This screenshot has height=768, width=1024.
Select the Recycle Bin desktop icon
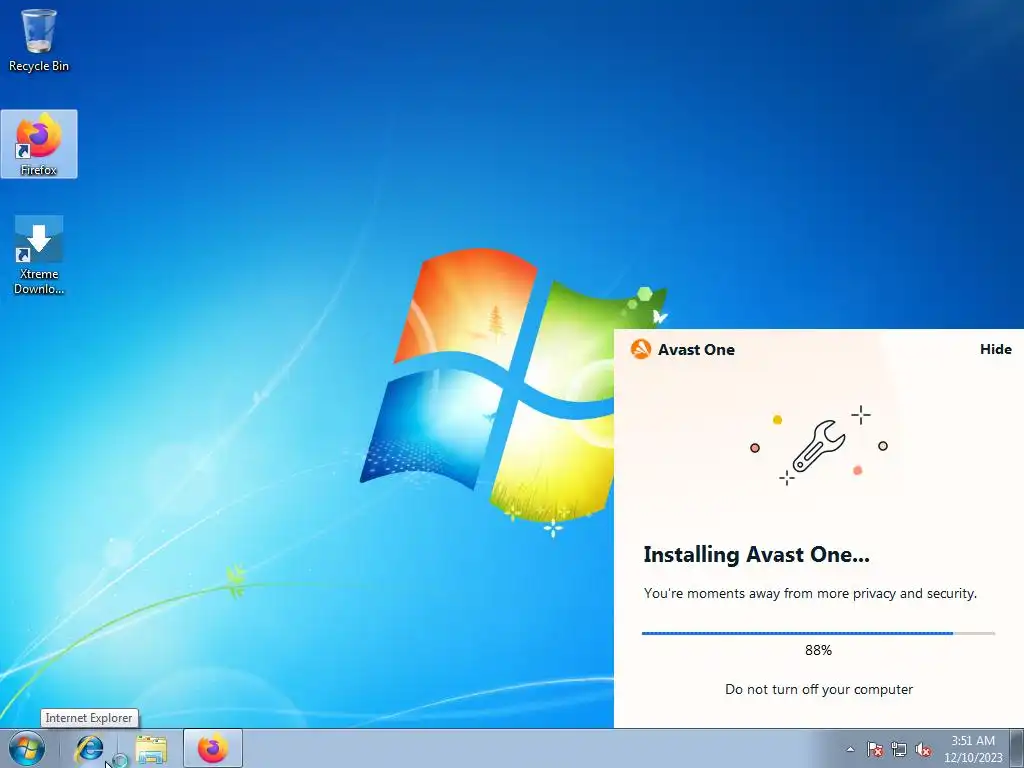click(39, 40)
